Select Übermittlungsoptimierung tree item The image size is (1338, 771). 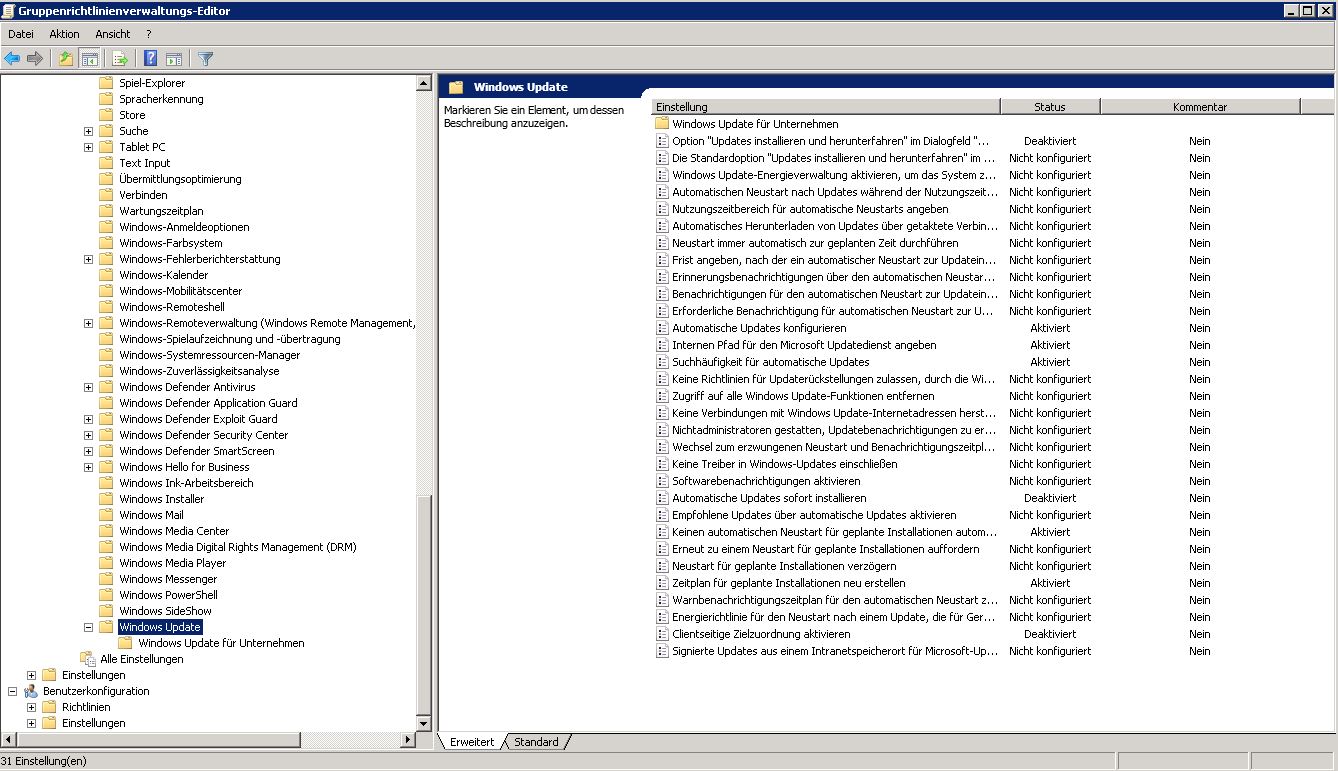coord(180,179)
